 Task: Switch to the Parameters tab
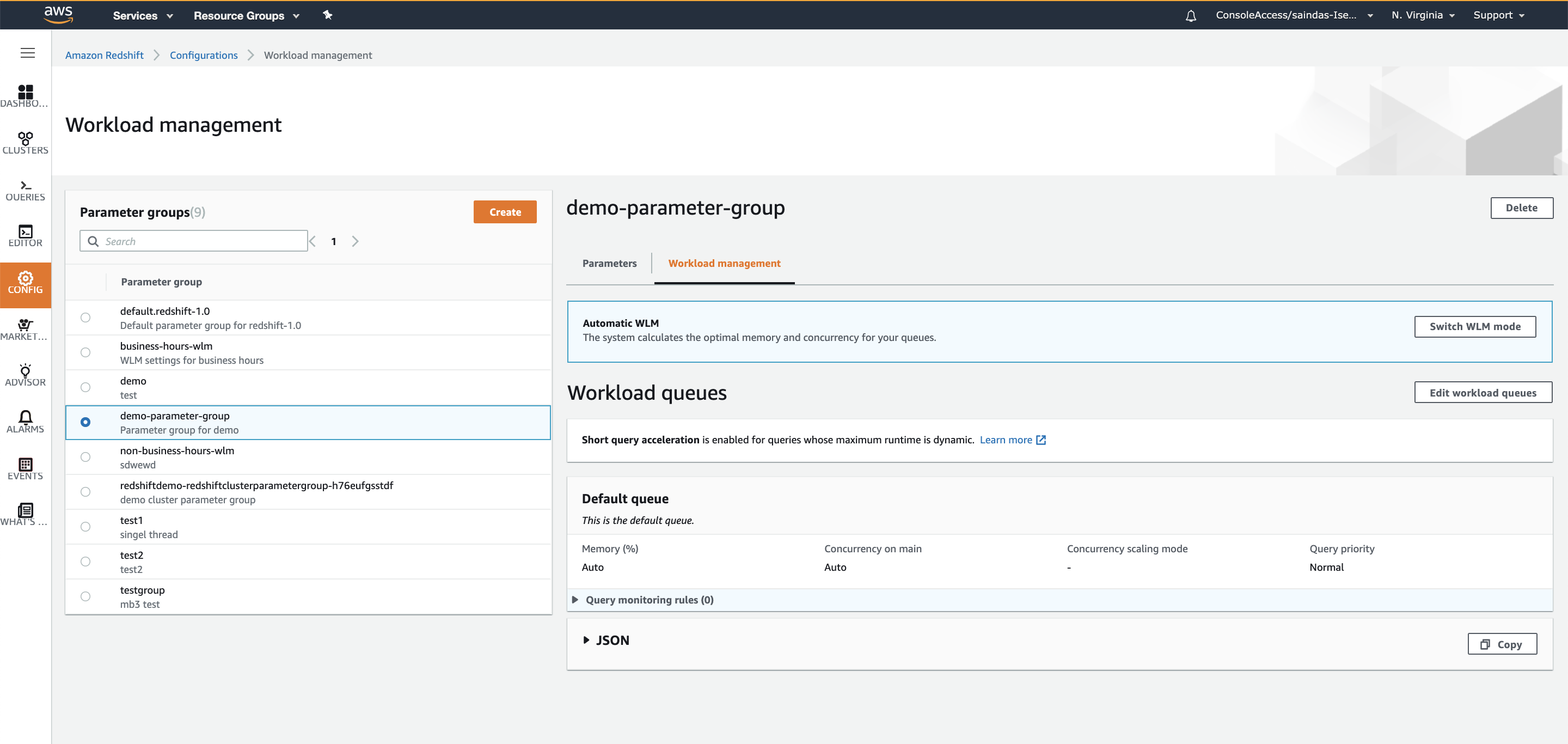tap(609, 263)
